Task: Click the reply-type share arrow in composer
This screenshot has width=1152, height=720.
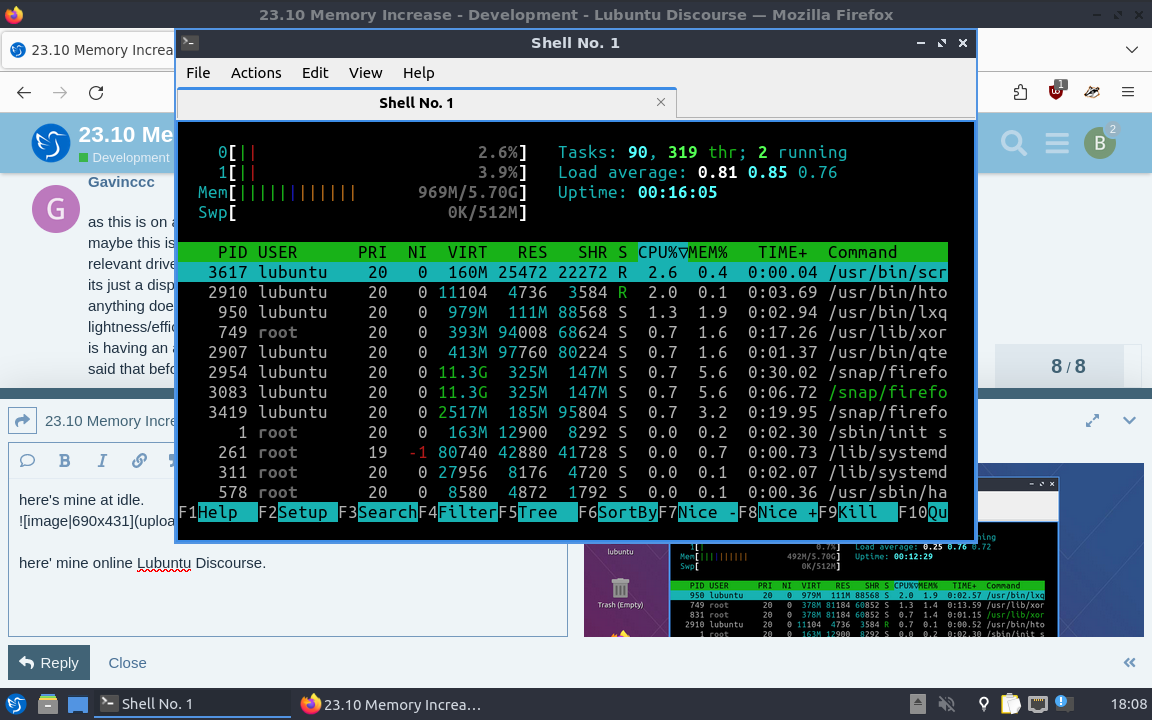Action: (22, 421)
